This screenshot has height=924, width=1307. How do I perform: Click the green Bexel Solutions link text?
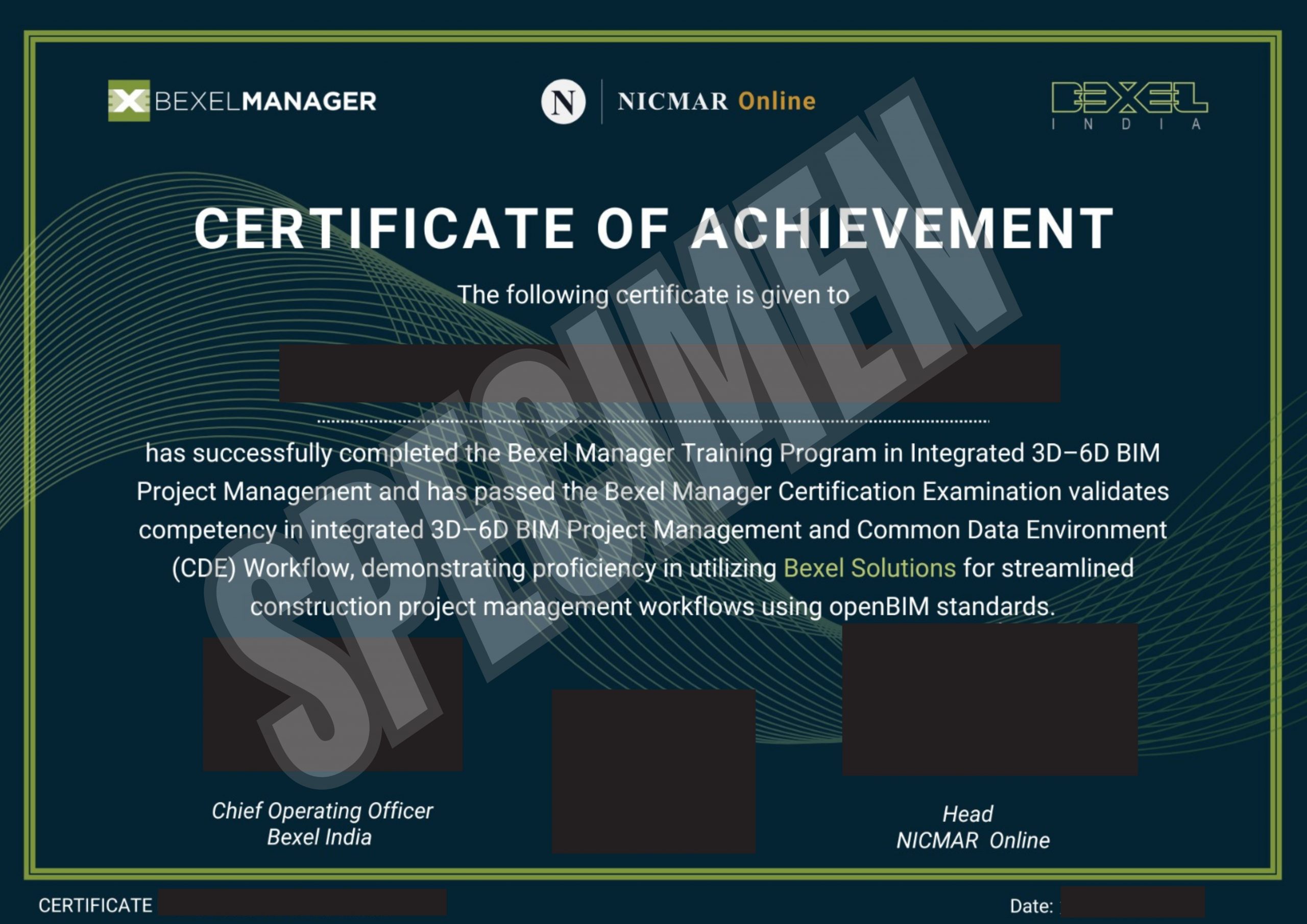coord(869,568)
